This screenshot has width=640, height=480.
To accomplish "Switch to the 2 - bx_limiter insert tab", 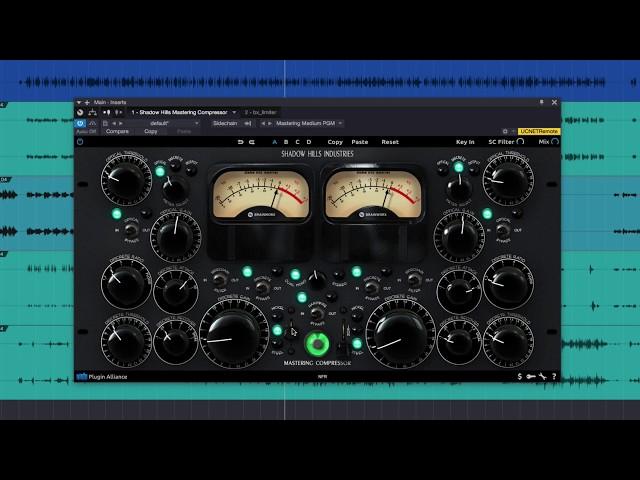I will coord(260,112).
